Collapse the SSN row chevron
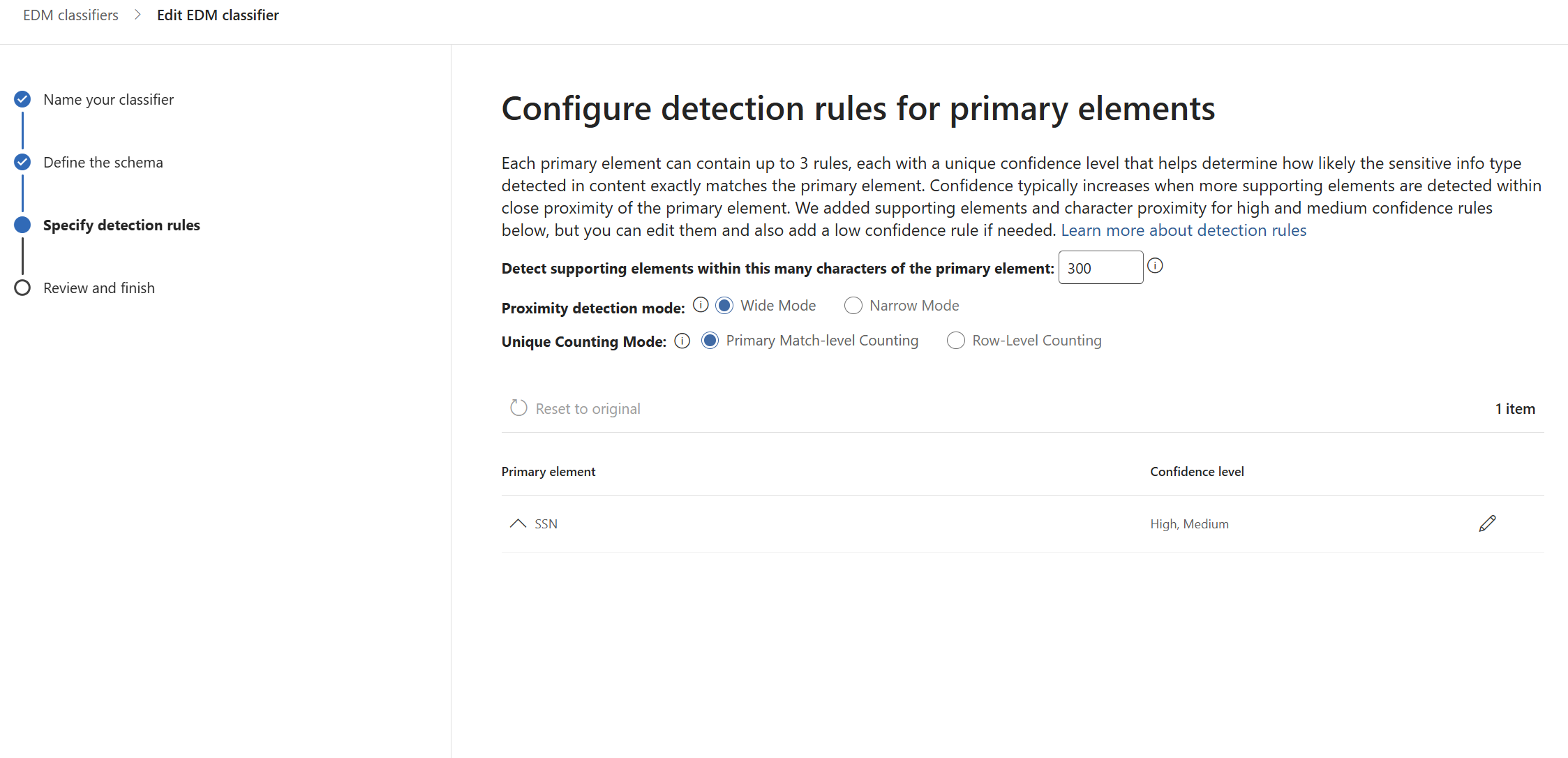Screen dimensions: 1568x758 (x=518, y=523)
